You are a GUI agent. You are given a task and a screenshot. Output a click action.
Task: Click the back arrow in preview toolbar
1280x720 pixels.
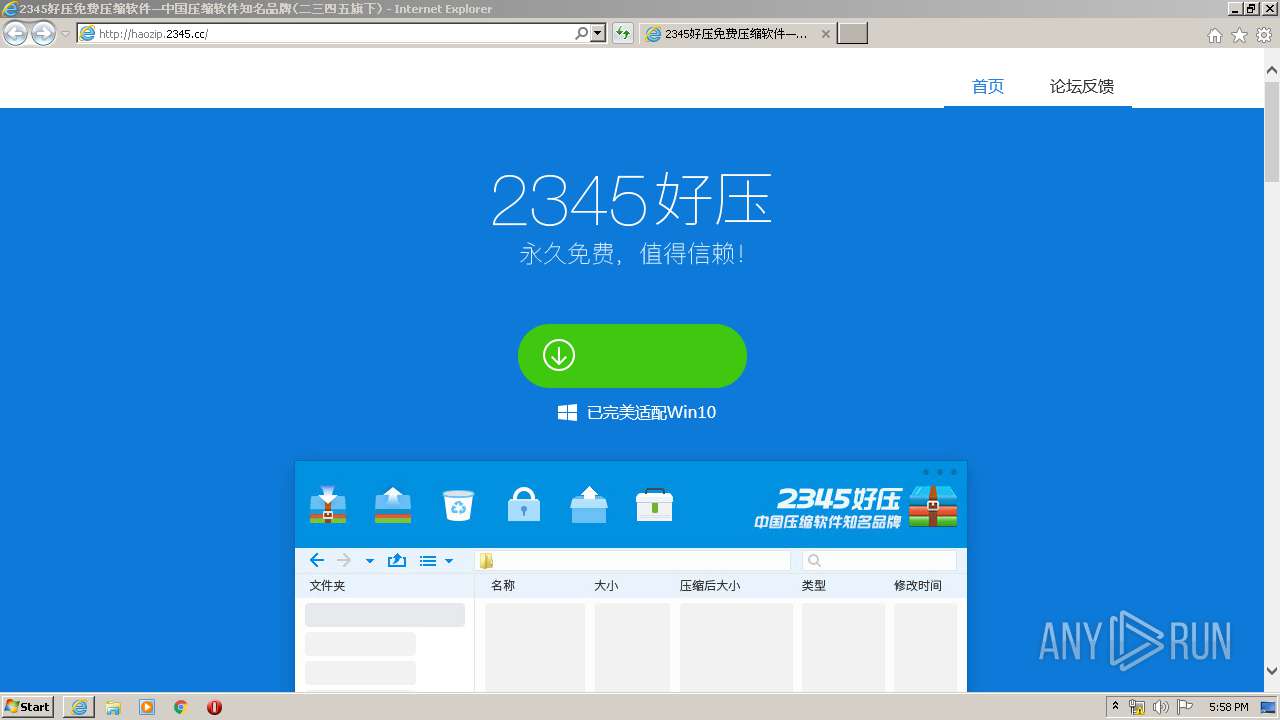tap(317, 561)
